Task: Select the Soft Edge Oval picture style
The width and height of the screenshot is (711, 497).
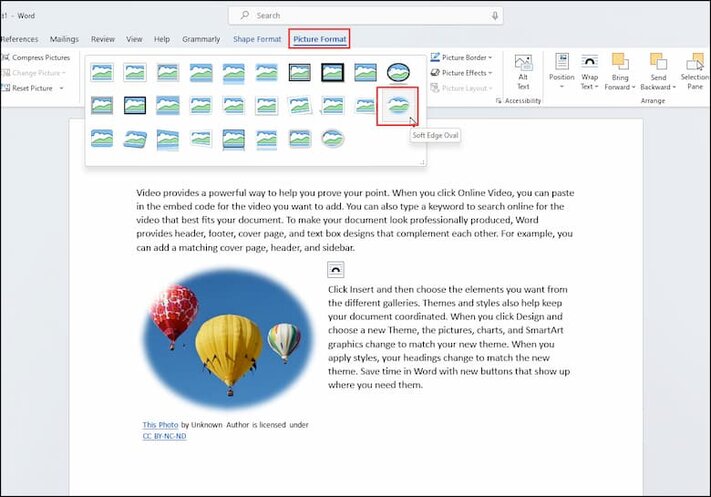Action: pyautogui.click(x=398, y=106)
